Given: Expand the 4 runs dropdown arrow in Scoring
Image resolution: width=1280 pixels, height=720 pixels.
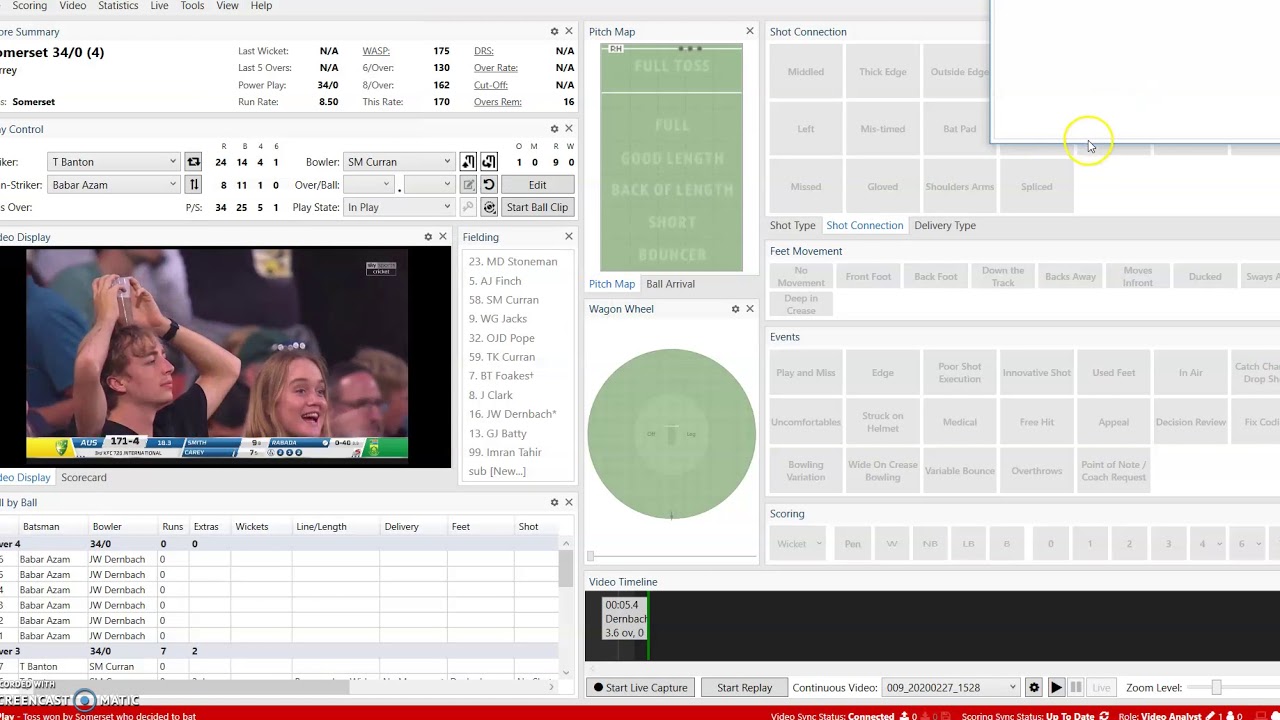Looking at the screenshot, I should point(1217,544).
